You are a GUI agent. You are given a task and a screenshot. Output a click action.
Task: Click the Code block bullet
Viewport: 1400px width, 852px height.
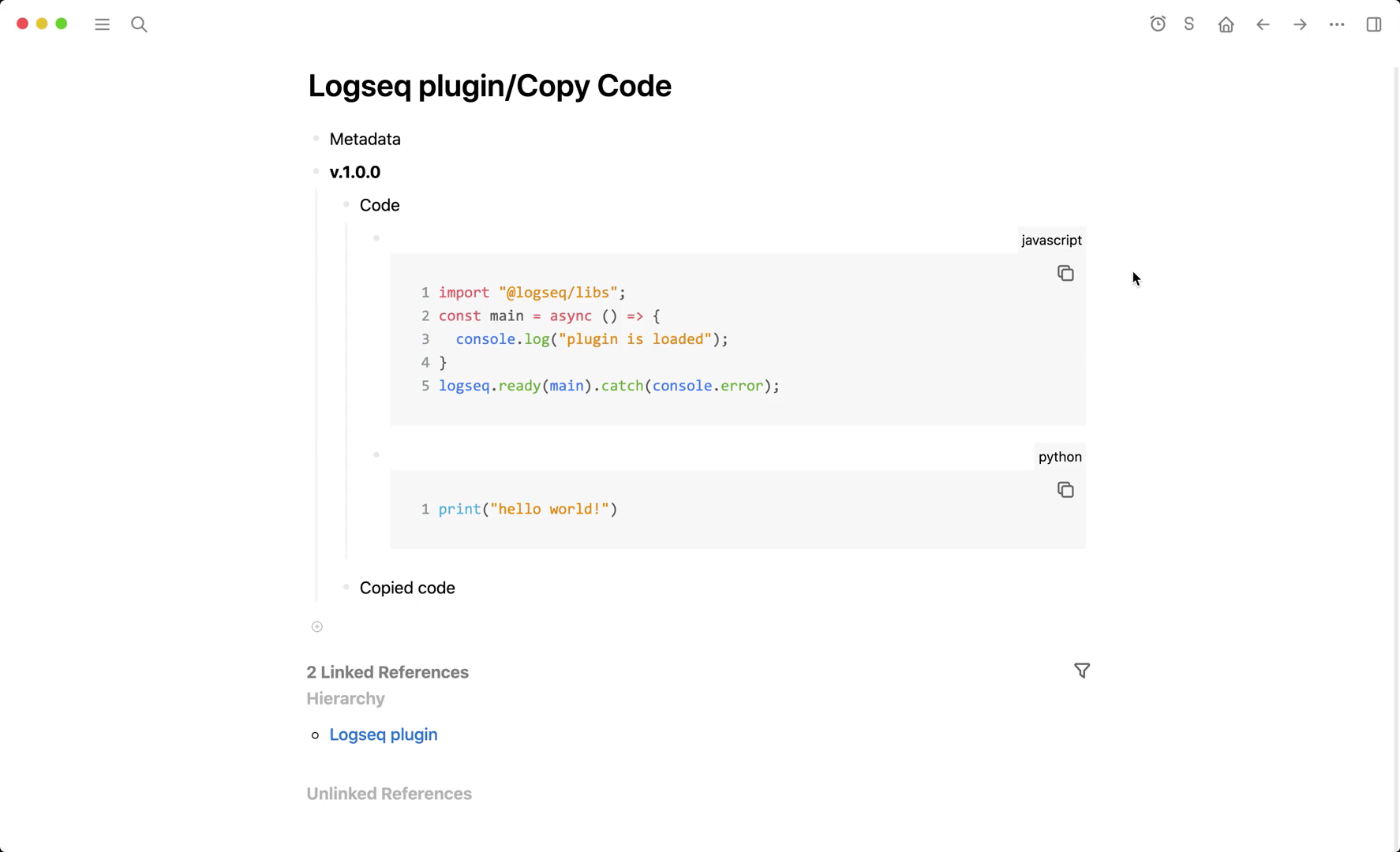coord(346,204)
